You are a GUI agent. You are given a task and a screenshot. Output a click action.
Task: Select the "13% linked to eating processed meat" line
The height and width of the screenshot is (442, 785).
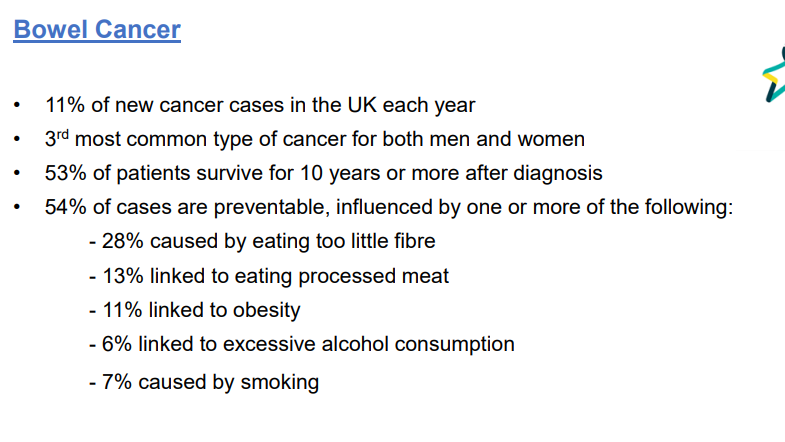point(269,276)
